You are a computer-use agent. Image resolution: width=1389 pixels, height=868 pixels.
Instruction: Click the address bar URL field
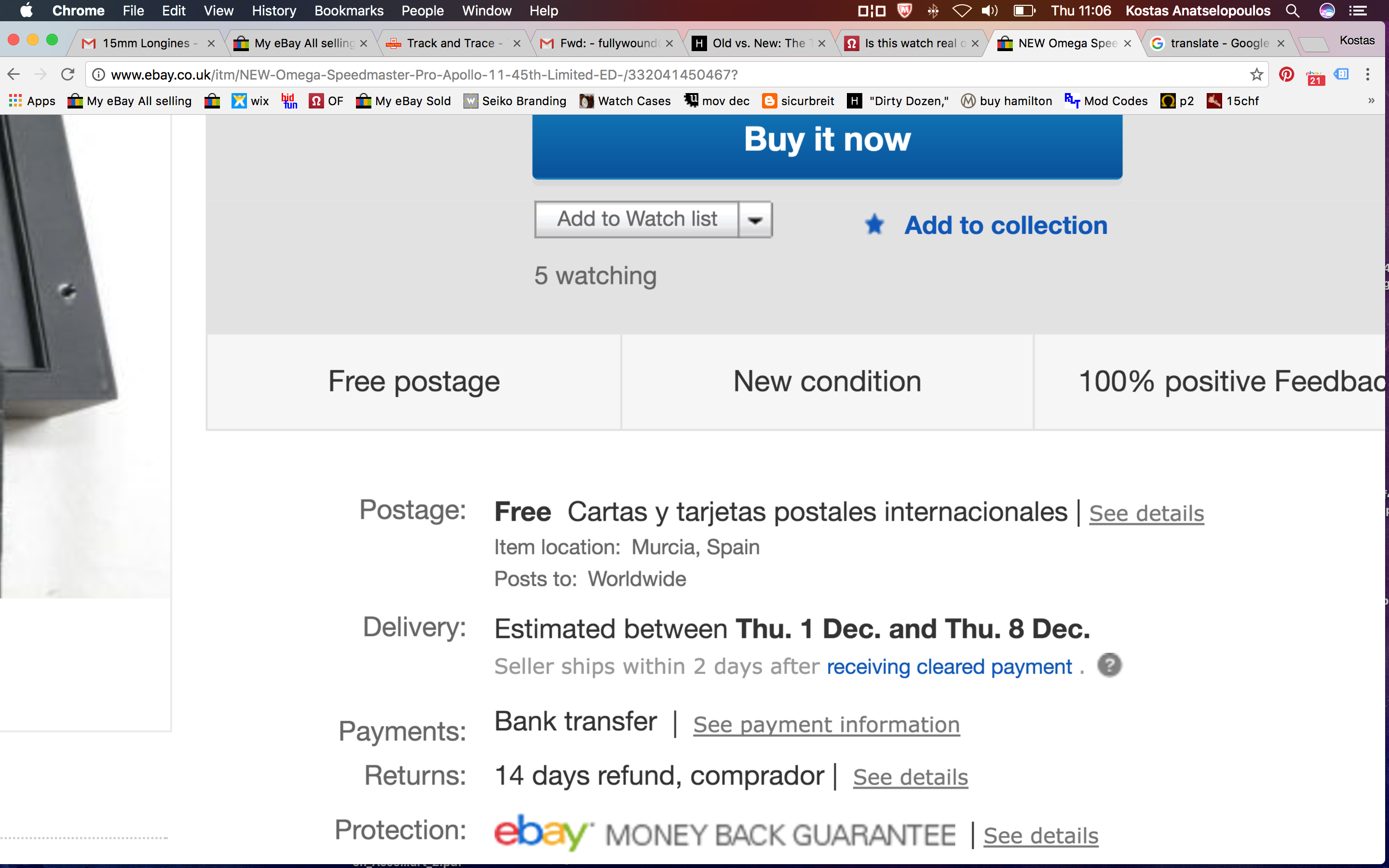pyautogui.click(x=631, y=75)
